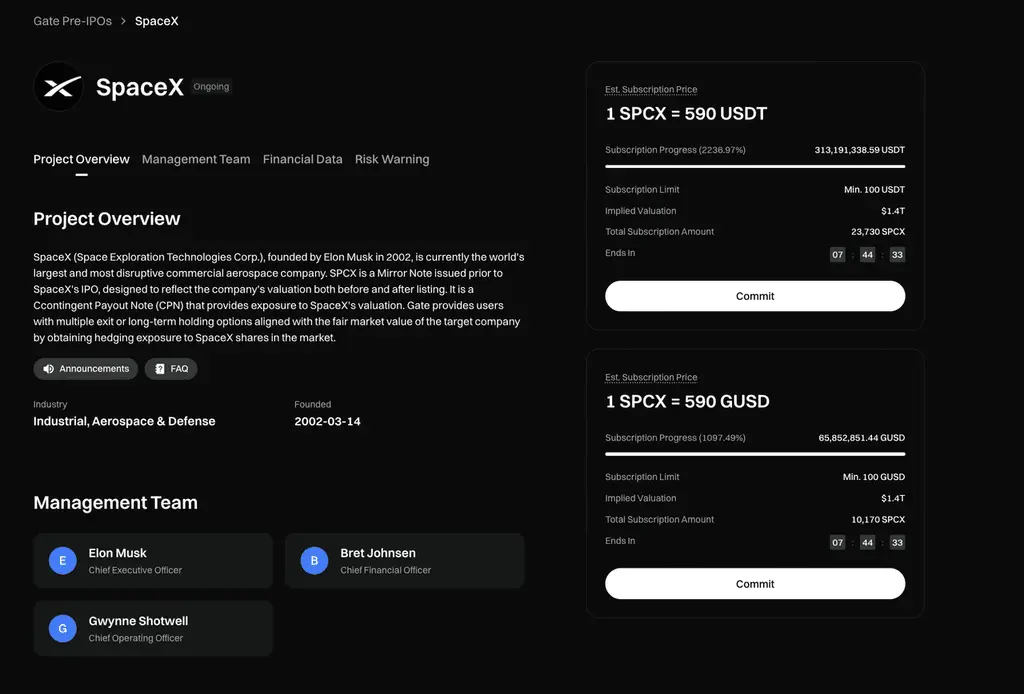Select the Risk Warning tab
The width and height of the screenshot is (1024, 694).
point(392,159)
